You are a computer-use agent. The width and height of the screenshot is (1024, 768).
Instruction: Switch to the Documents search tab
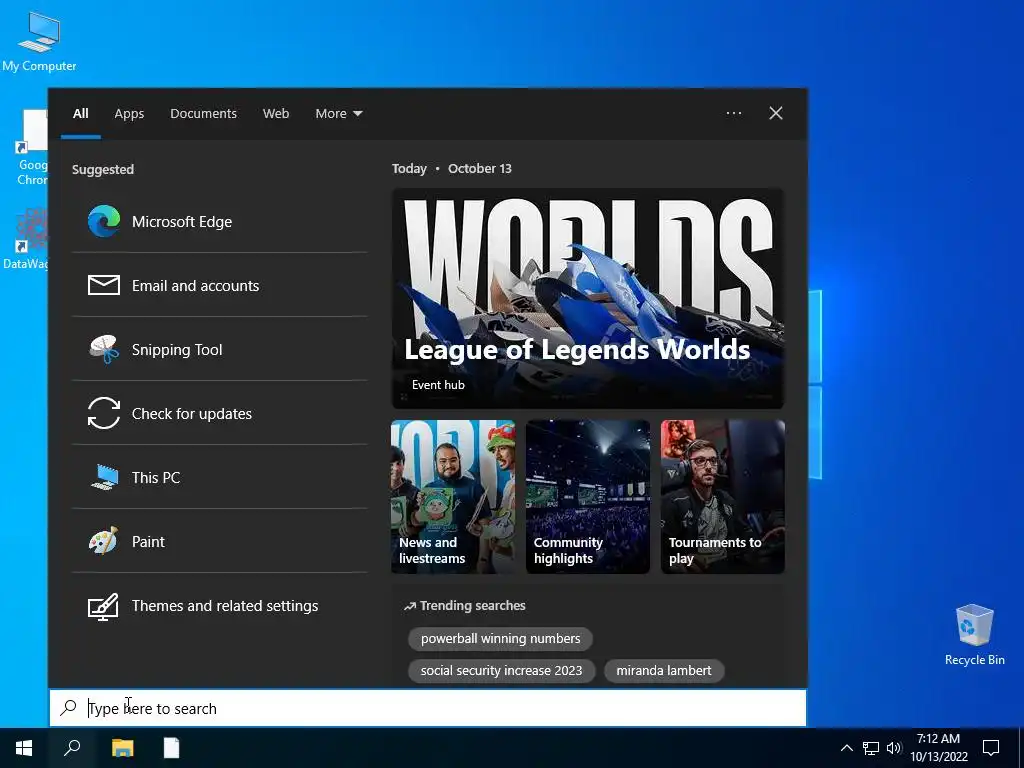203,114
